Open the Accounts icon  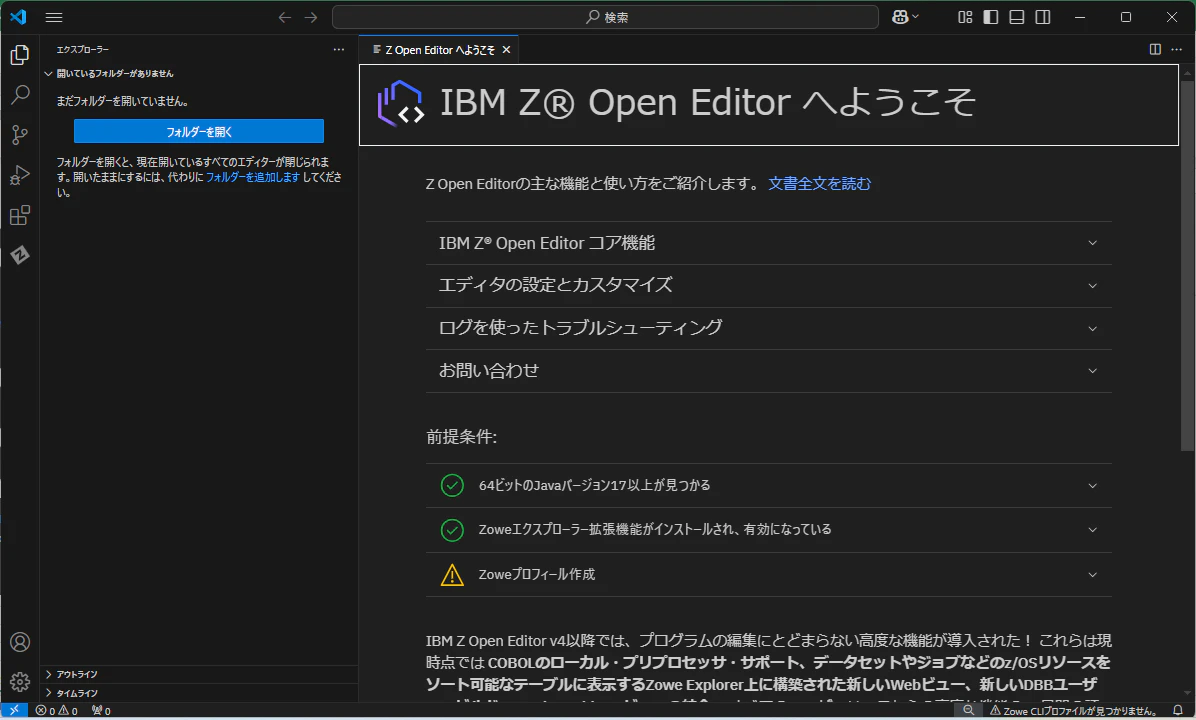[20, 642]
